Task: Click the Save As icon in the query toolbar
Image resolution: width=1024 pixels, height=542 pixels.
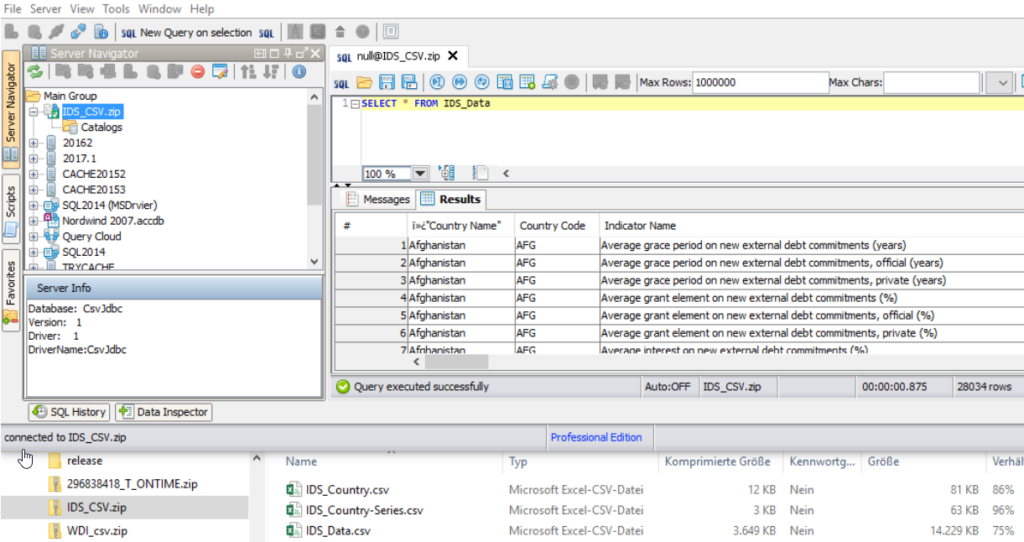Action: tap(409, 82)
